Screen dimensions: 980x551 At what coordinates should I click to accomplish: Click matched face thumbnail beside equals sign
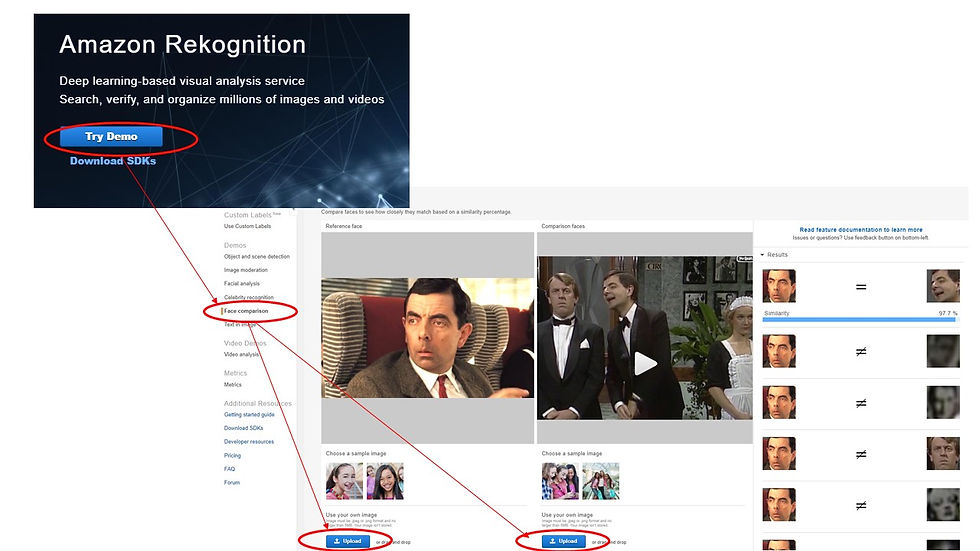pos(942,286)
